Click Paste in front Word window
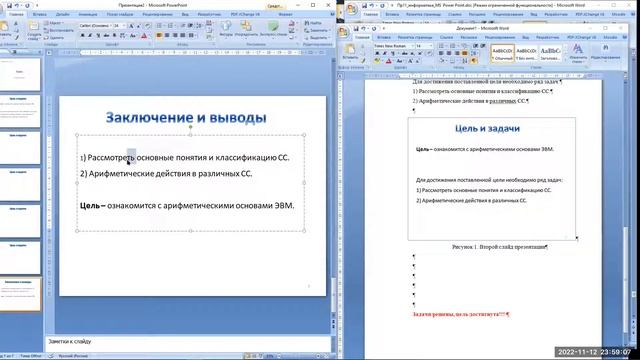Image resolution: width=640 pixels, height=360 pixels. pyautogui.click(x=350, y=53)
